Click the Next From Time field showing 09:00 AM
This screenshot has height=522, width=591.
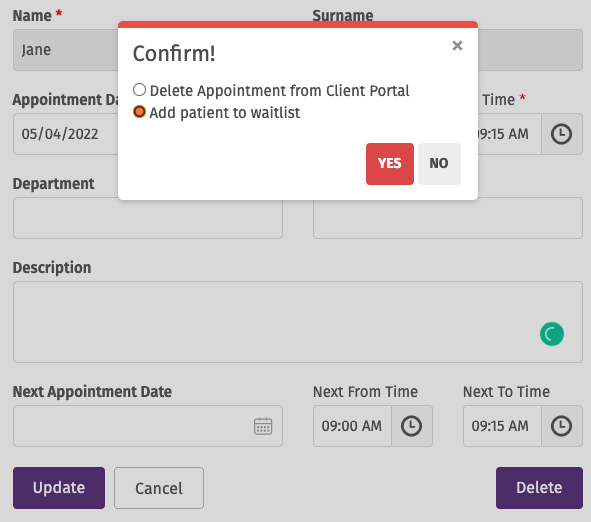(x=352, y=426)
